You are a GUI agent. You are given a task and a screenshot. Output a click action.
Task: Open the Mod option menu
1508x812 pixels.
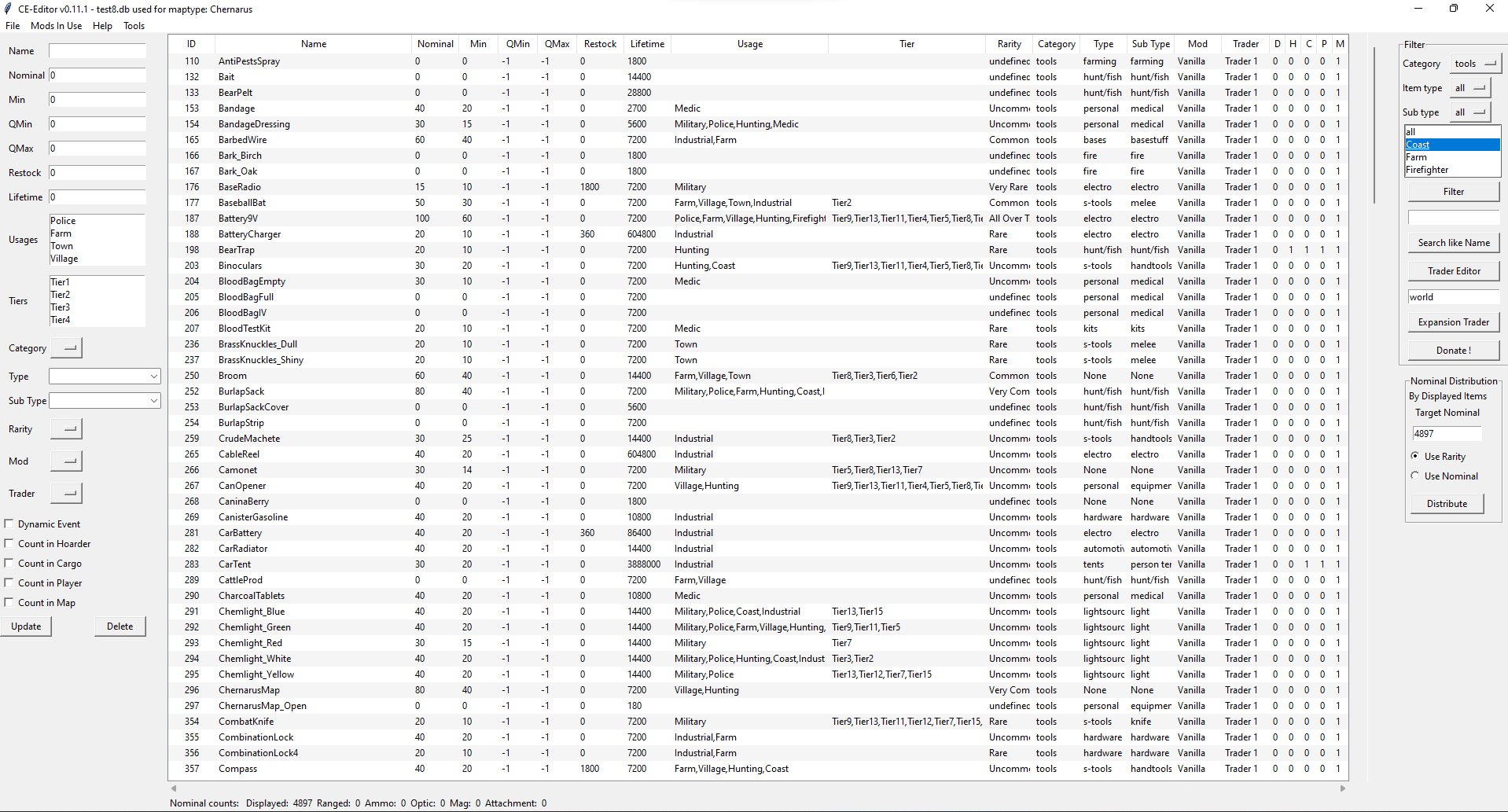click(x=66, y=461)
